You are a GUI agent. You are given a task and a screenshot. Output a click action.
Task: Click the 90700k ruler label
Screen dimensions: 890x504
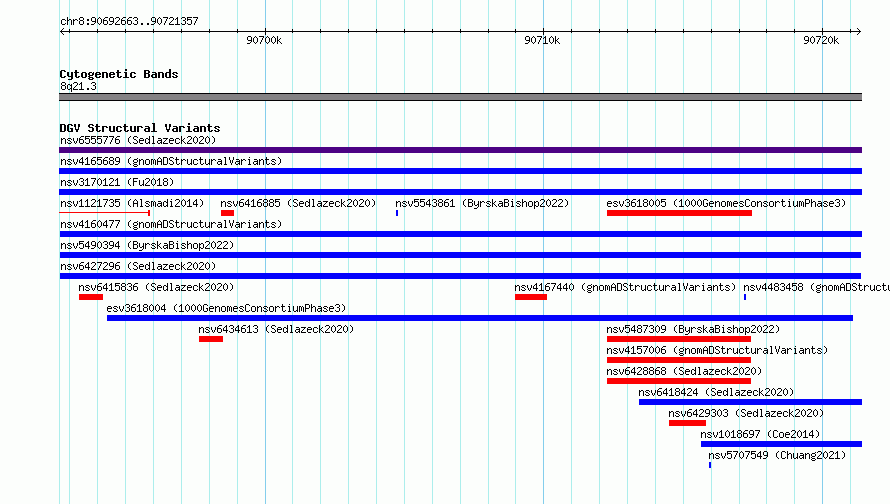[264, 40]
